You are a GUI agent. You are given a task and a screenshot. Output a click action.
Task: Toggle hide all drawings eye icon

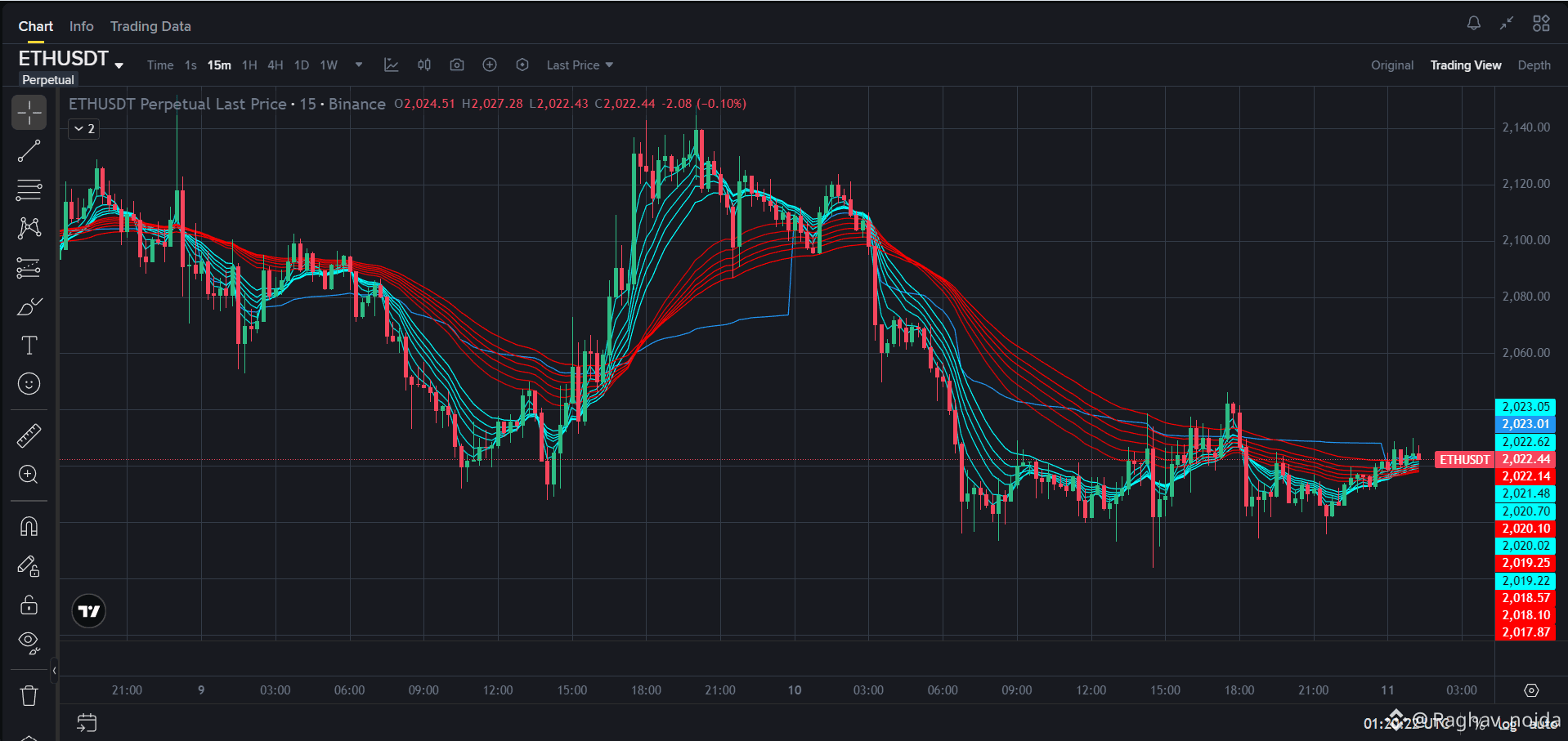coord(29,644)
